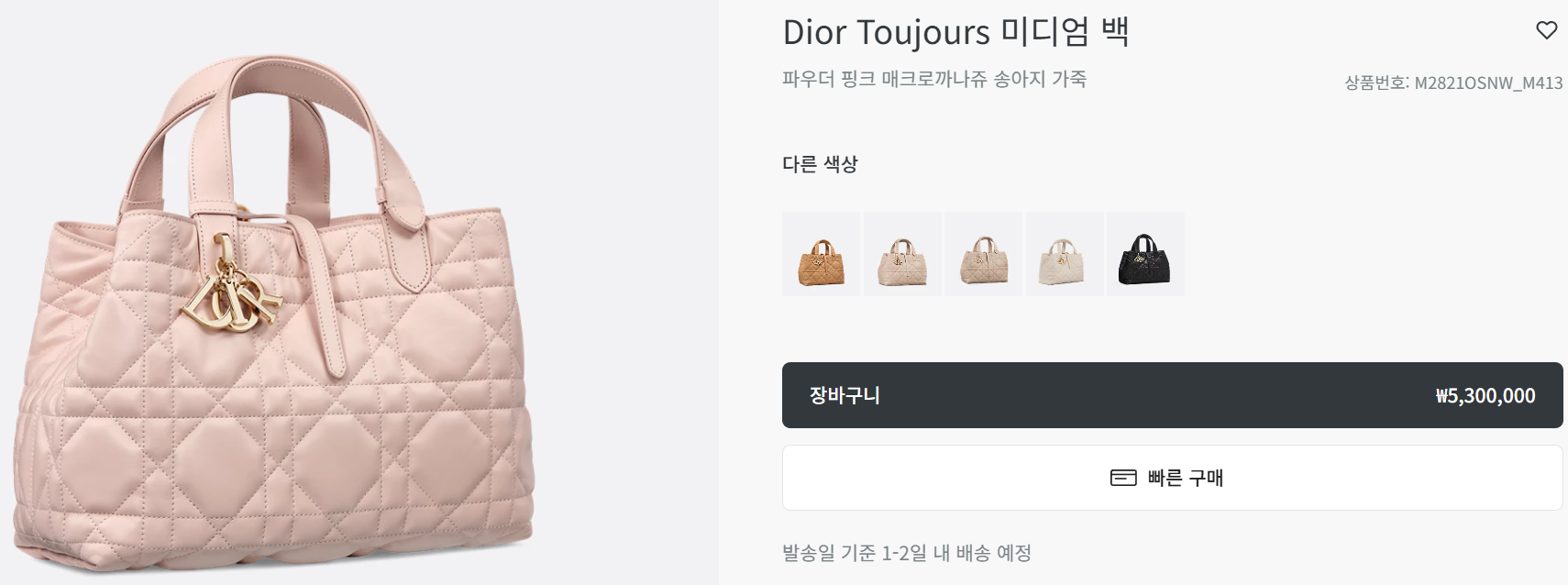The width and height of the screenshot is (1568, 585).
Task: Click the Dior Toujours 미디엄 백 title
Action: pyautogui.click(x=955, y=32)
